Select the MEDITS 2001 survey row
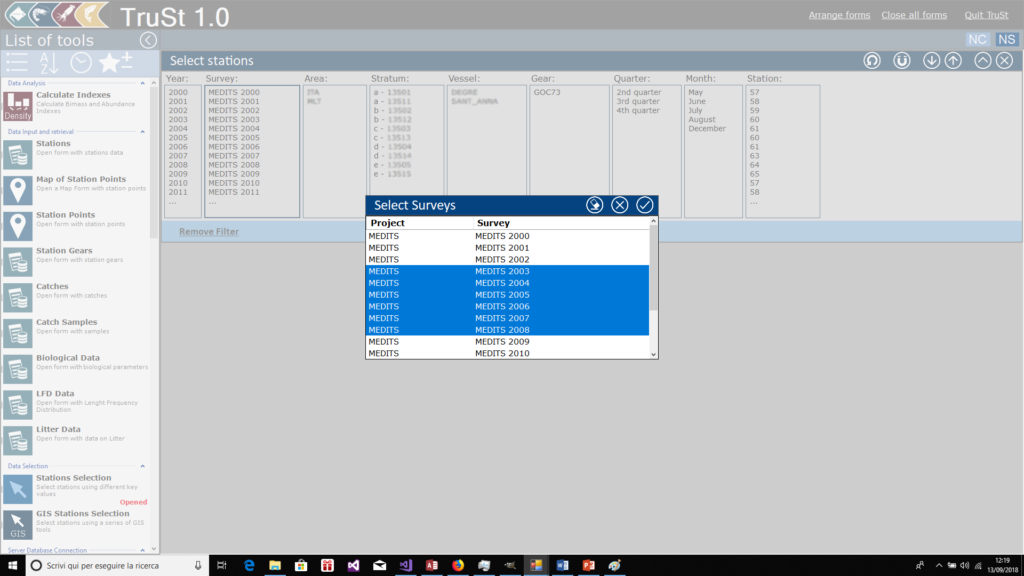This screenshot has height=576, width=1024. pyautogui.click(x=507, y=248)
